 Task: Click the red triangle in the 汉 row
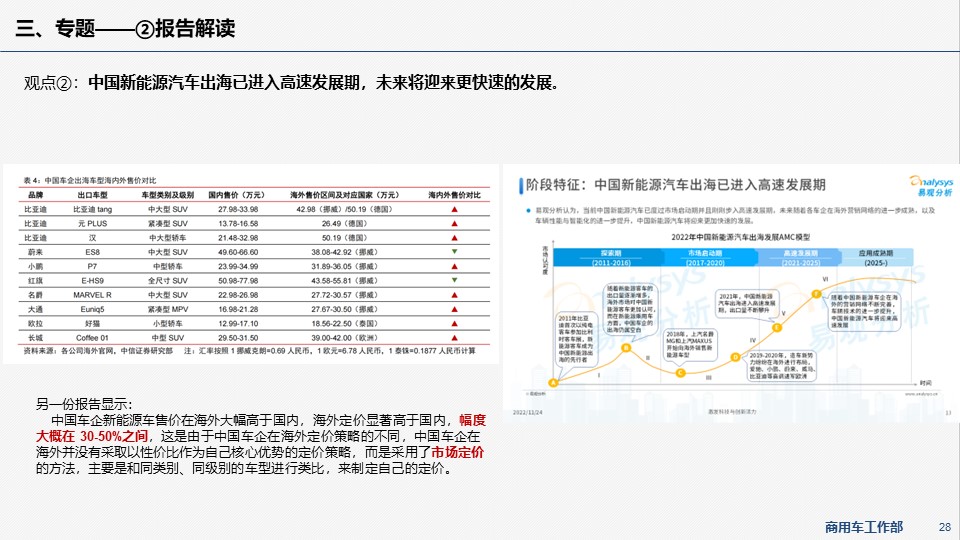[x=454, y=238]
